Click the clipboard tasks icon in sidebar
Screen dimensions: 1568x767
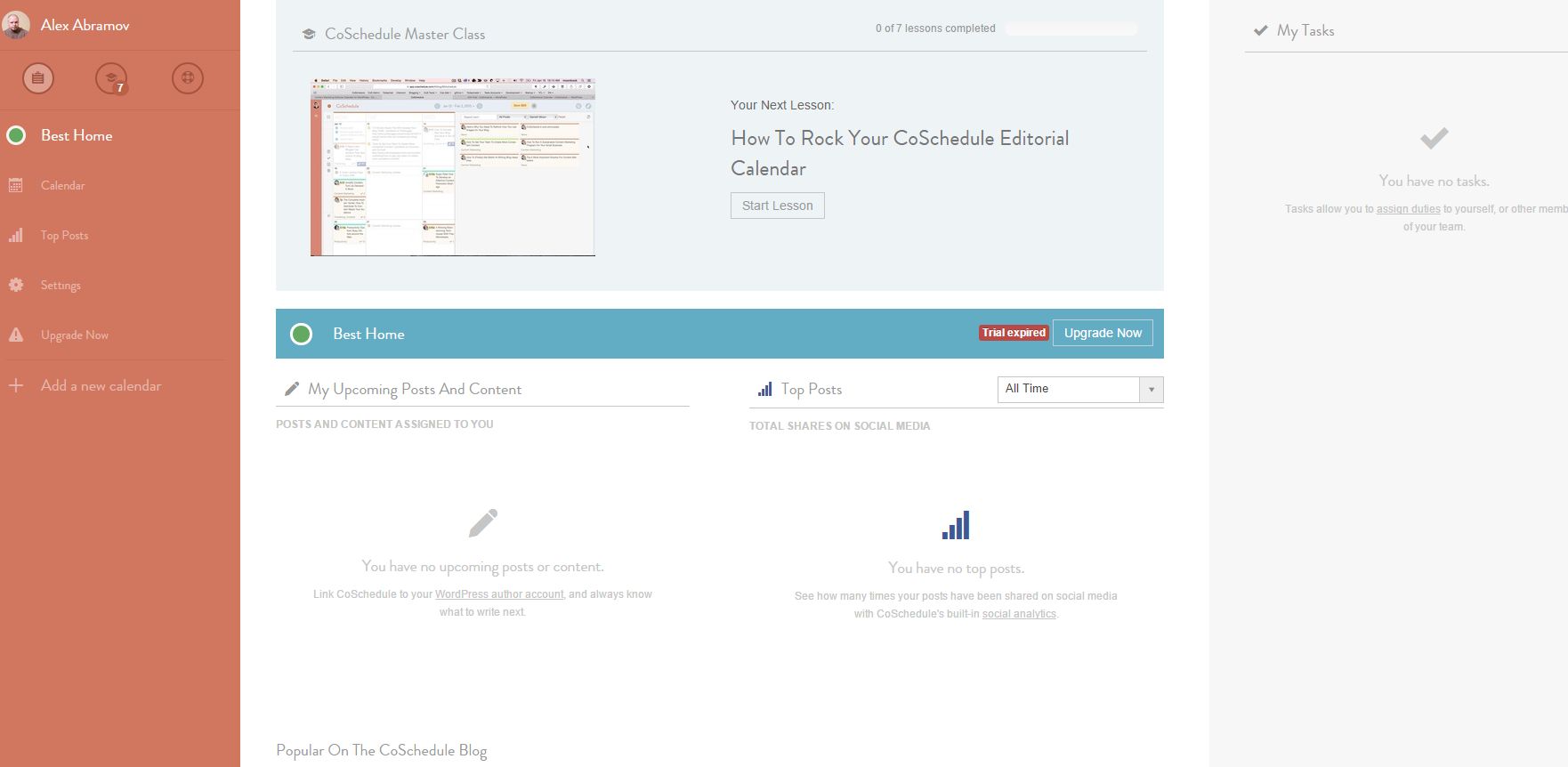[x=38, y=78]
